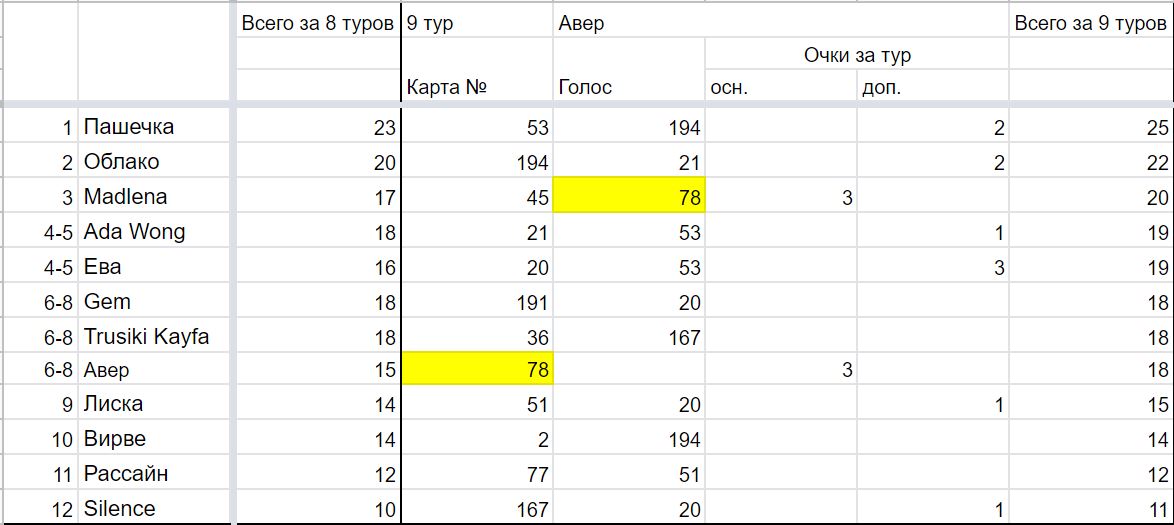Click Рассайн's card number 77
Screen dimensions: 1174x525
478,474
